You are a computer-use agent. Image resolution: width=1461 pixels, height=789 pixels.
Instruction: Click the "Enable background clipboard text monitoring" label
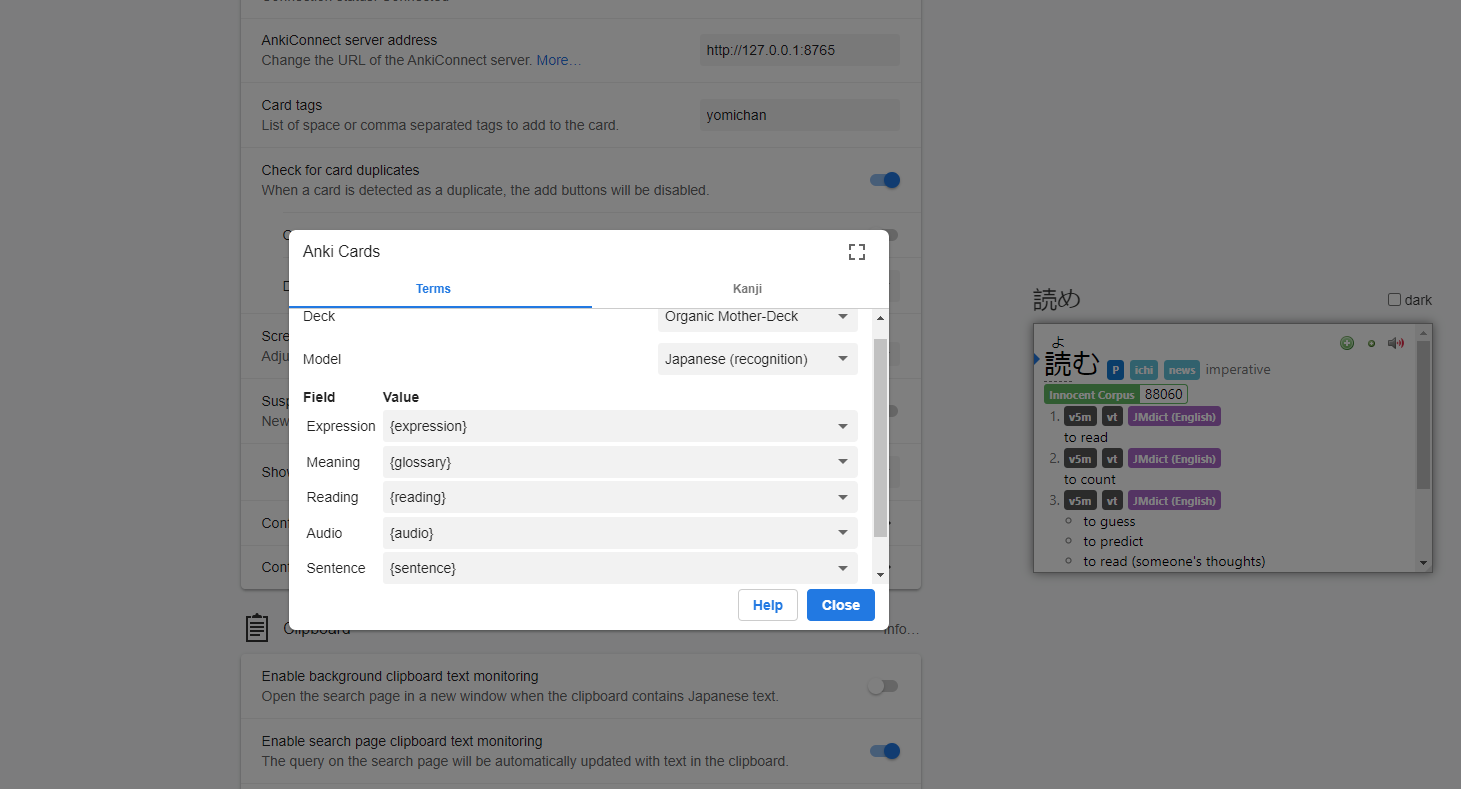coord(400,676)
